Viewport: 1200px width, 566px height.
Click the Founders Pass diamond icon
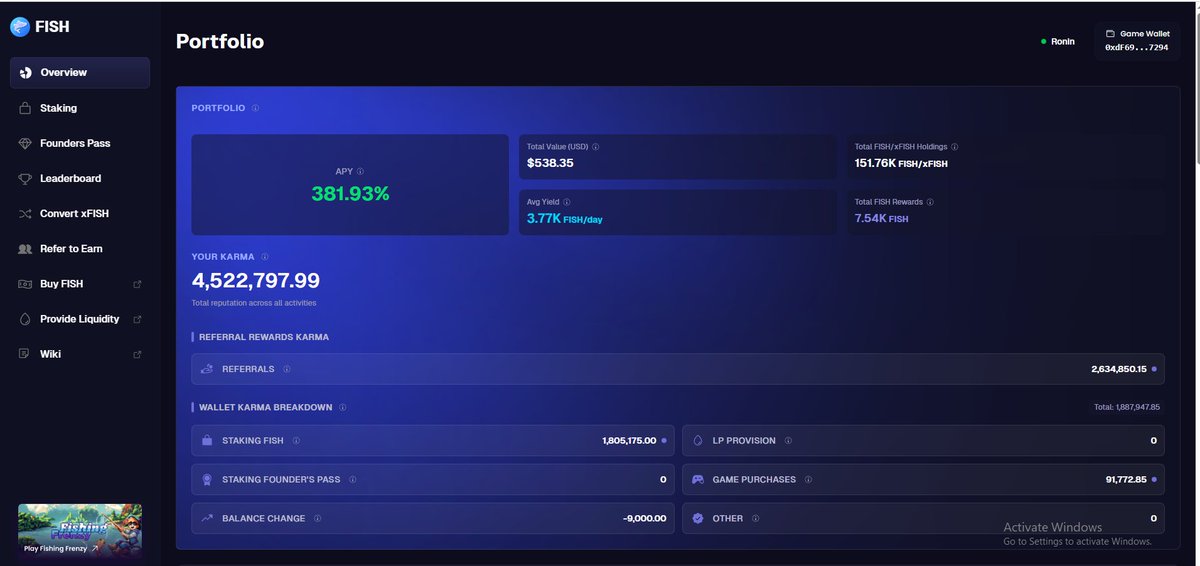[x=25, y=143]
